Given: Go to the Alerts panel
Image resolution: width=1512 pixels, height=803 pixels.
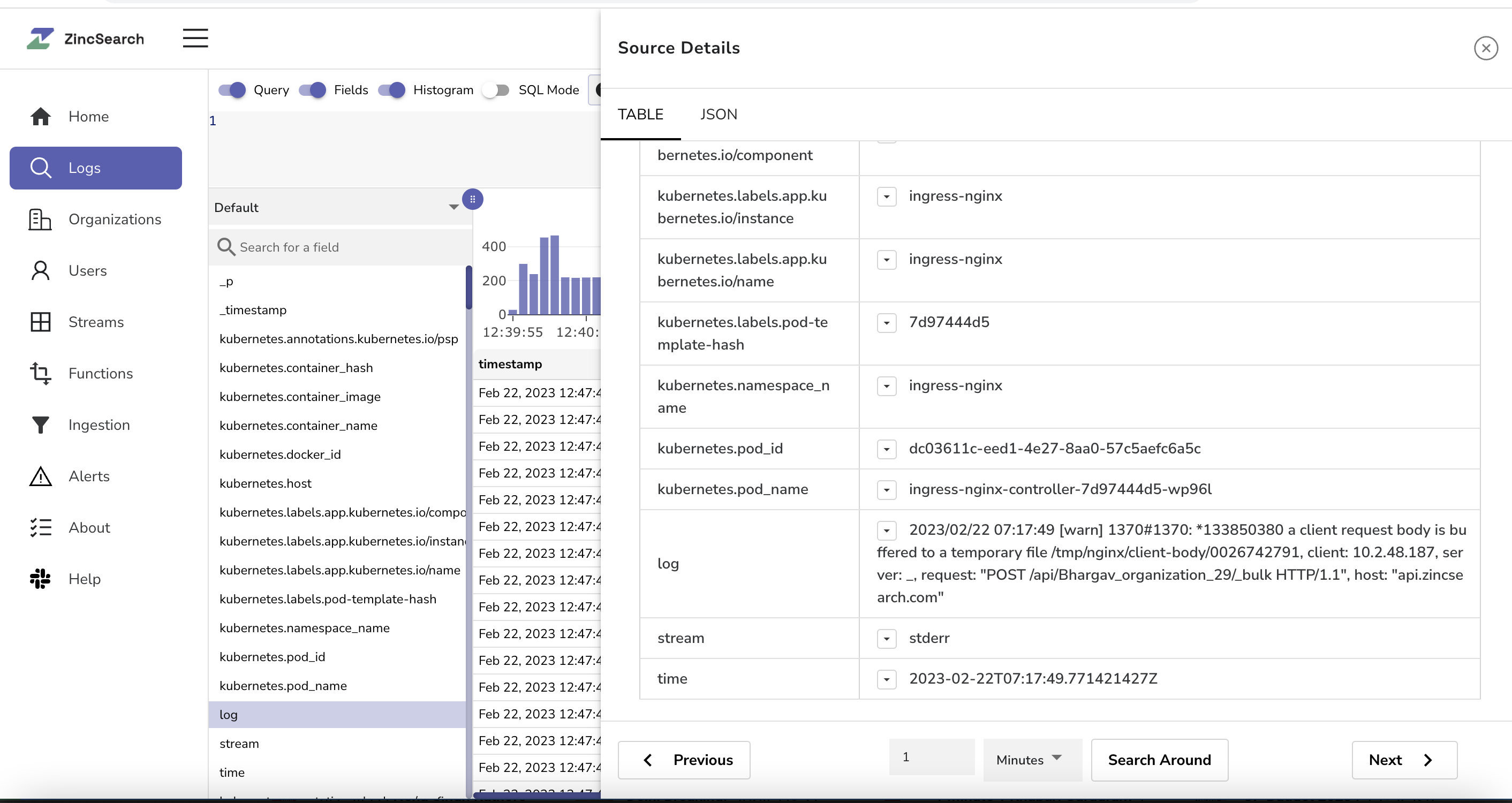Looking at the screenshot, I should (89, 476).
